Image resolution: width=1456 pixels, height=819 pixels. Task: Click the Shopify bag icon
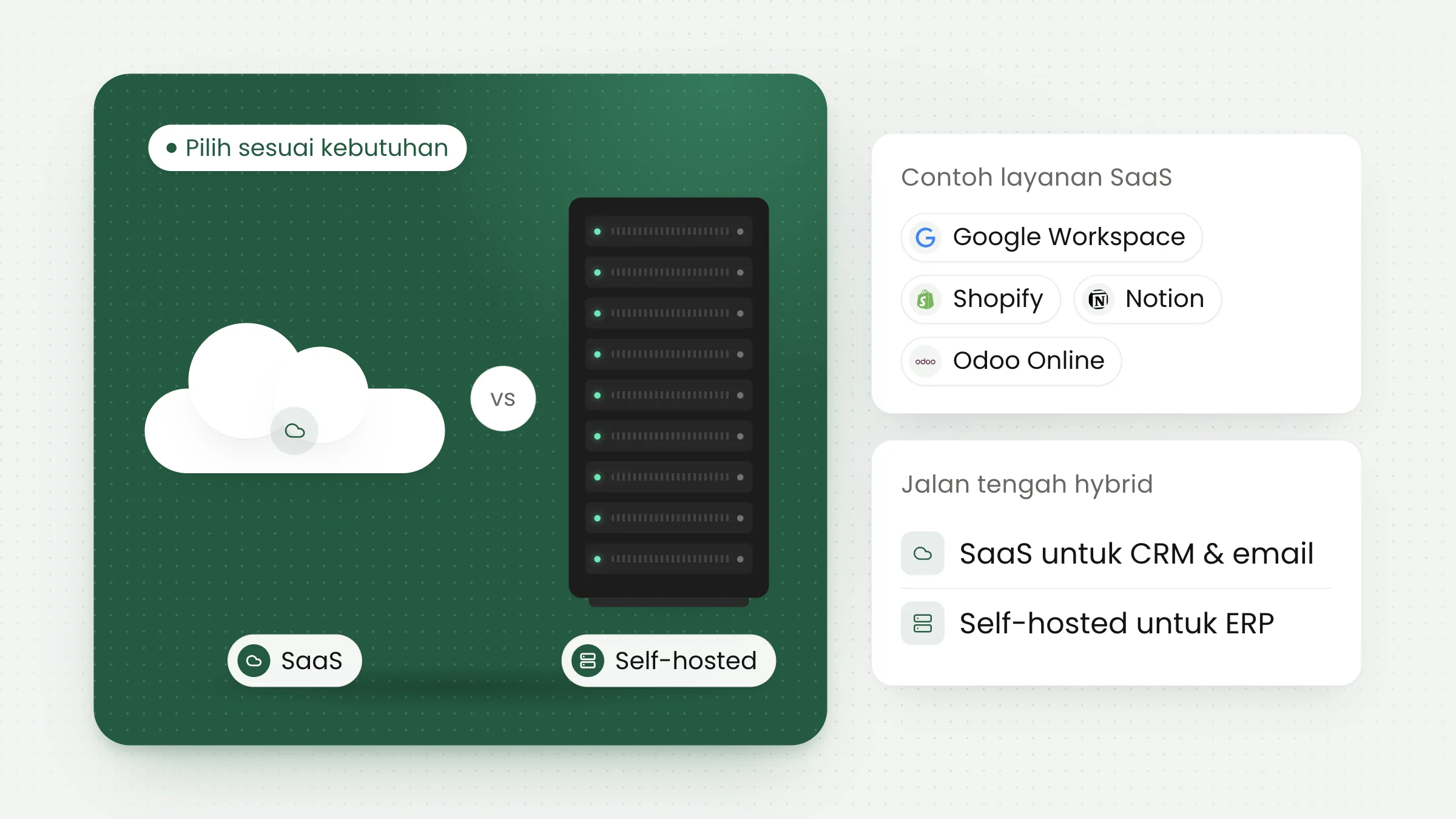point(925,299)
